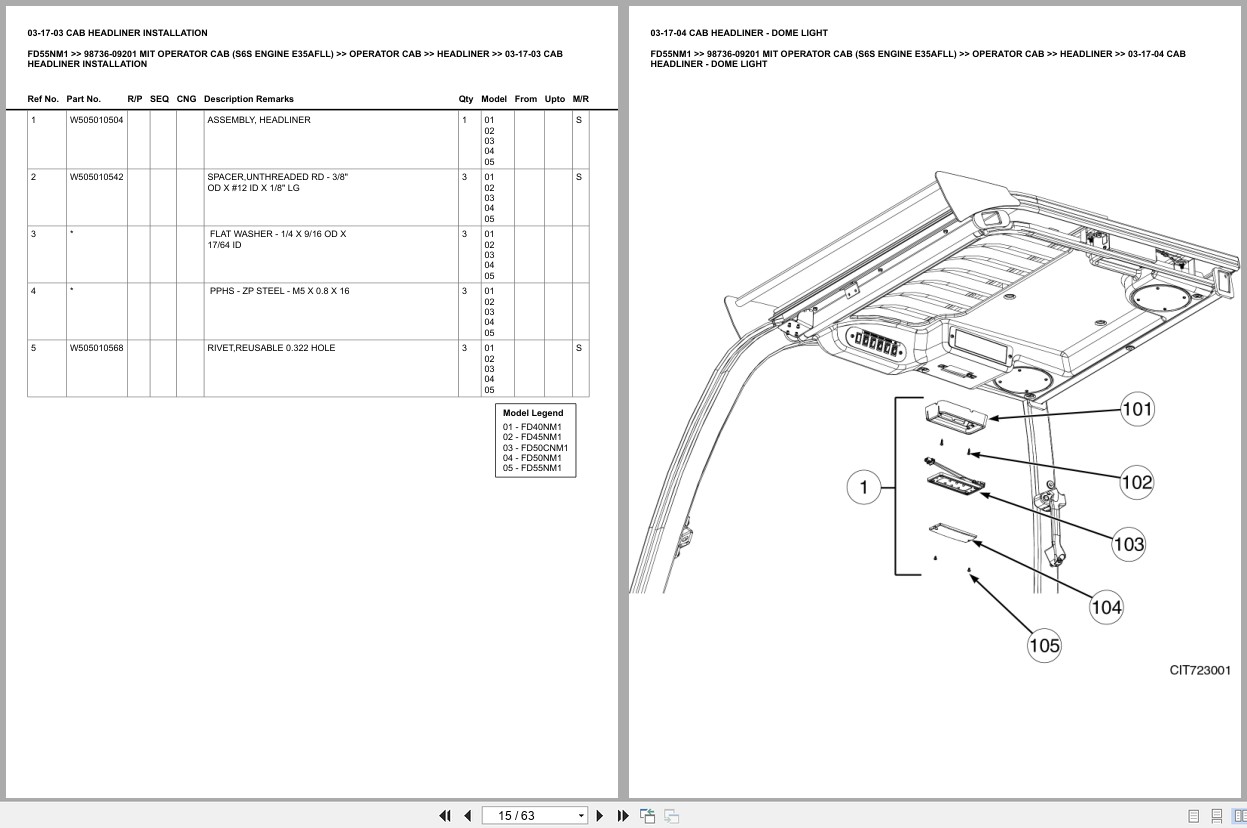The width and height of the screenshot is (1247, 828).
Task: Click the 03-17-04 CAB HEADLINER - DOME LIGHT title
Action: tap(739, 33)
